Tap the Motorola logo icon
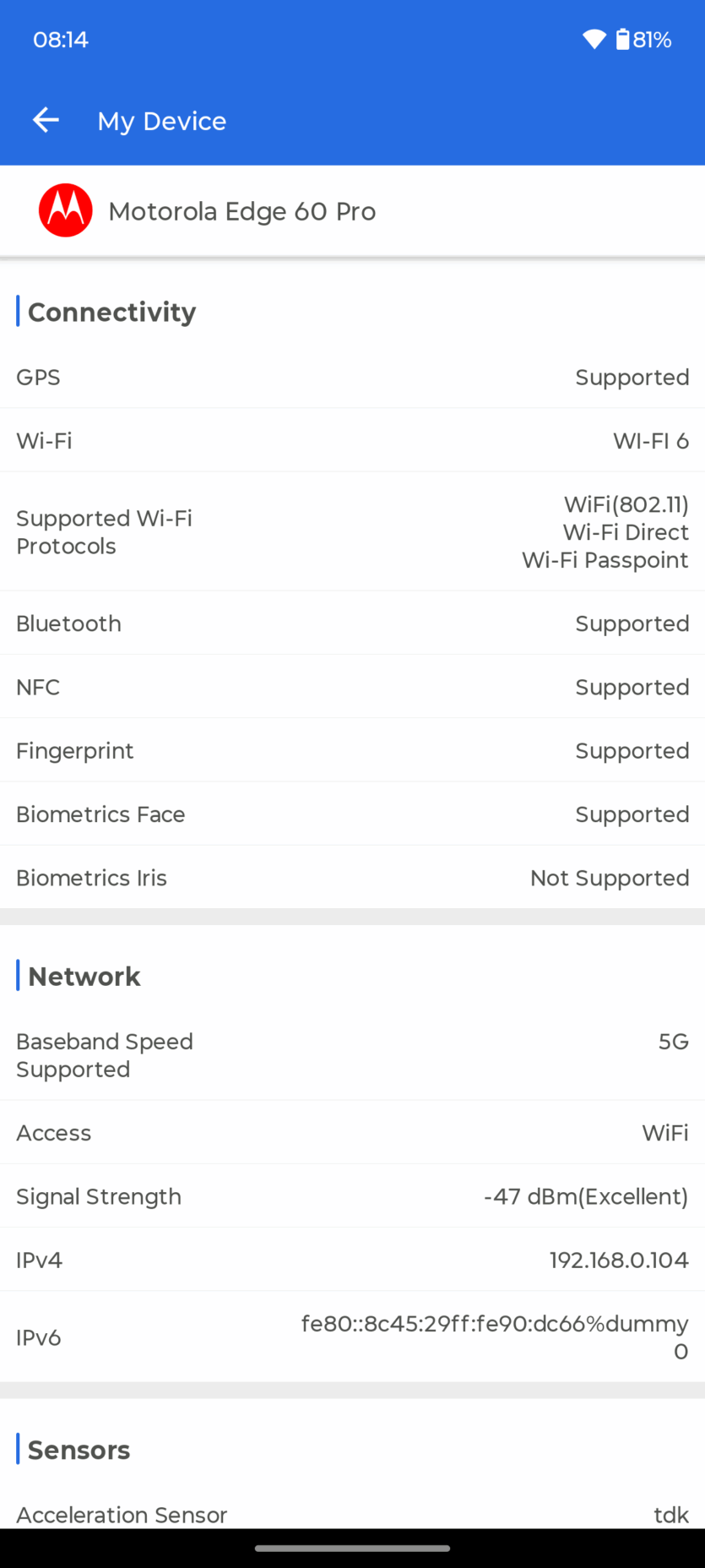705x1568 pixels. click(x=66, y=210)
